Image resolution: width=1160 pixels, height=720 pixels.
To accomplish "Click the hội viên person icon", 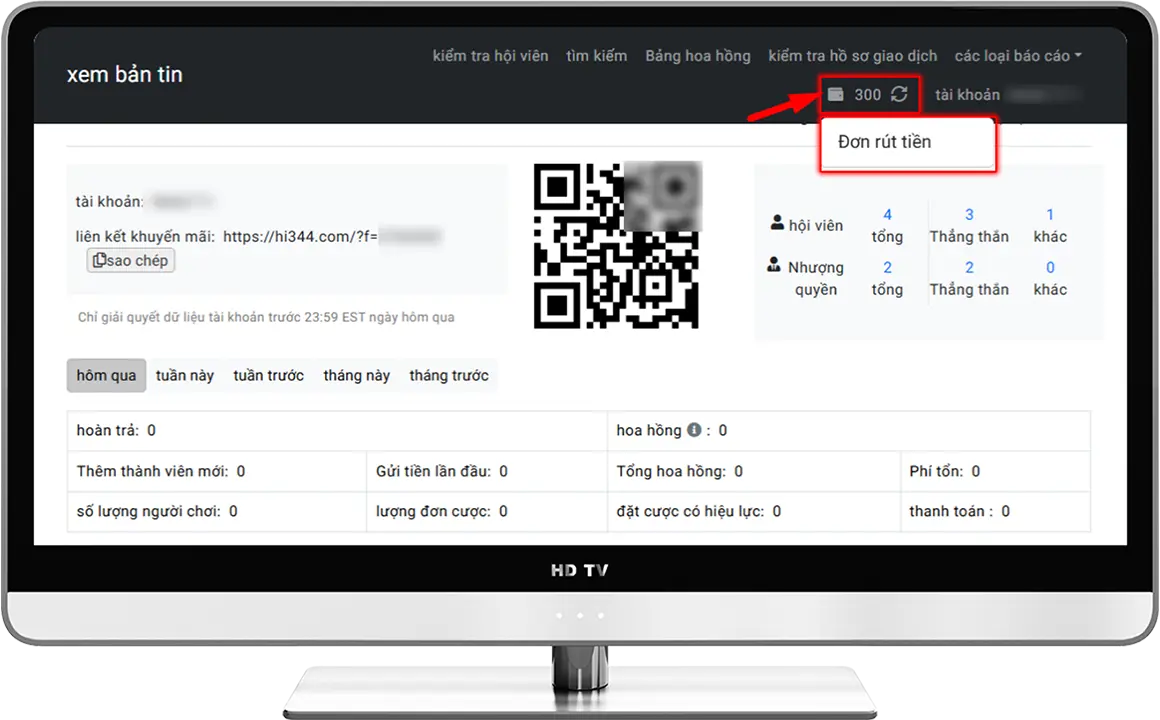I will point(777,222).
